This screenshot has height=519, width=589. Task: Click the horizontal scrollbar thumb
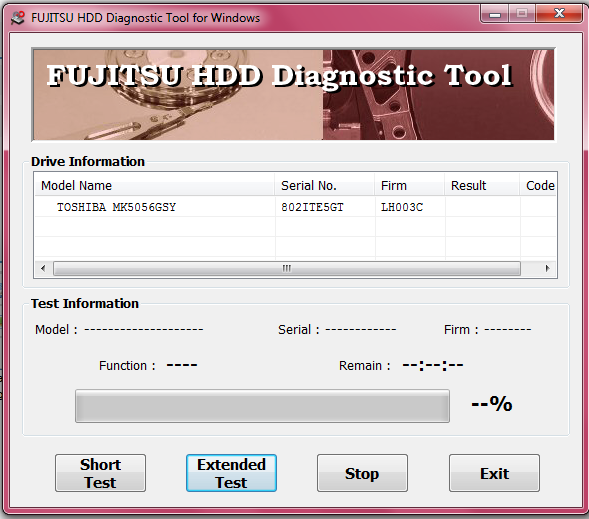(287, 268)
